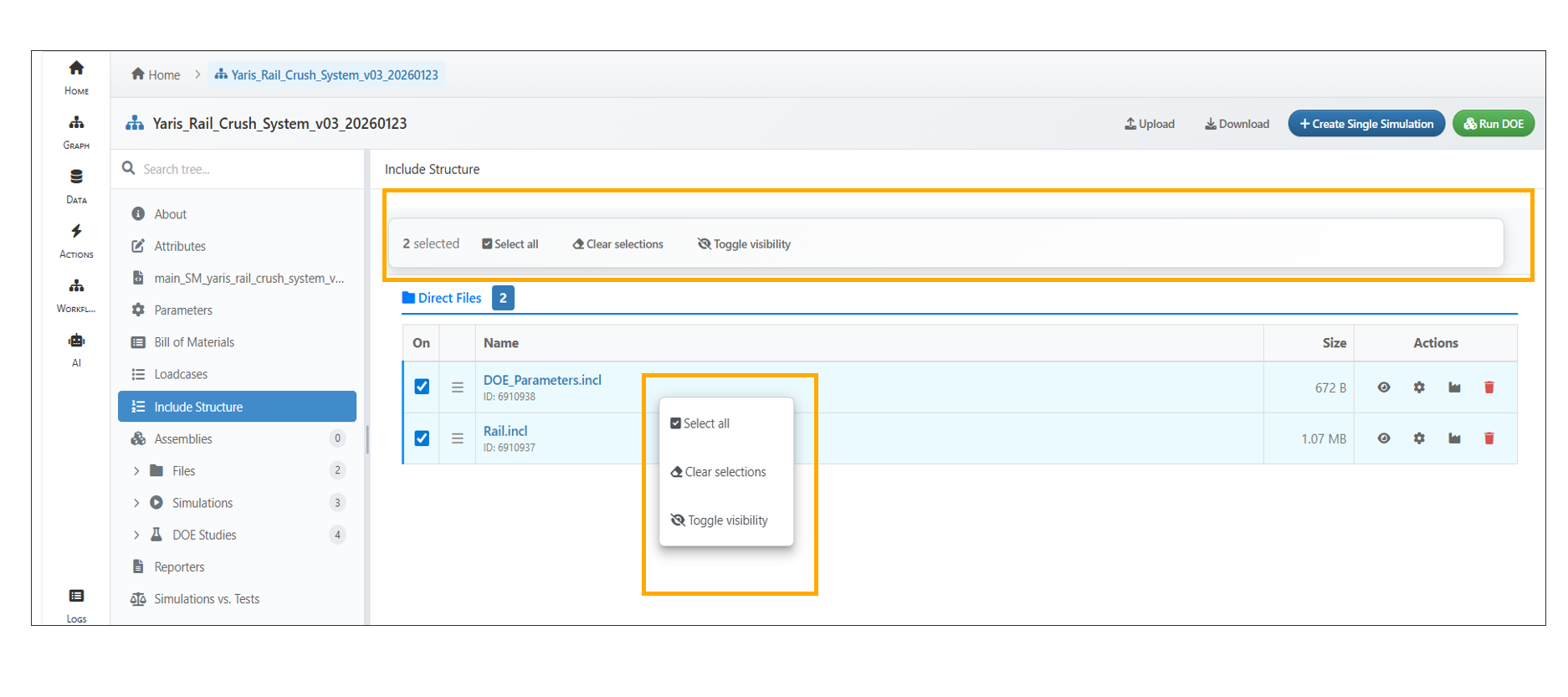Viewport: 1568px width, 697px height.
Task: Delete Rail.incl with red trash icon
Action: coord(1489,438)
